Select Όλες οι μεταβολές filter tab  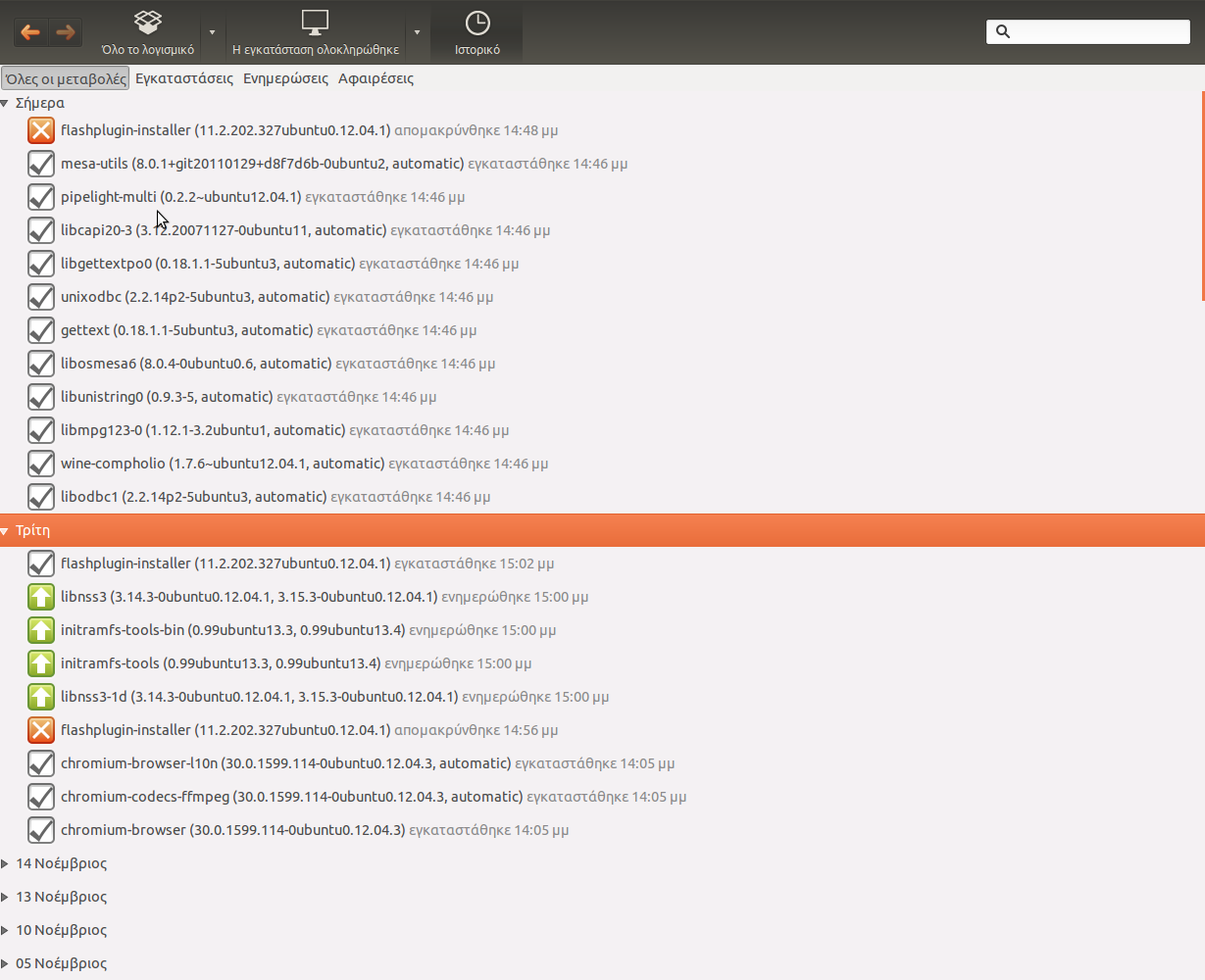click(66, 78)
